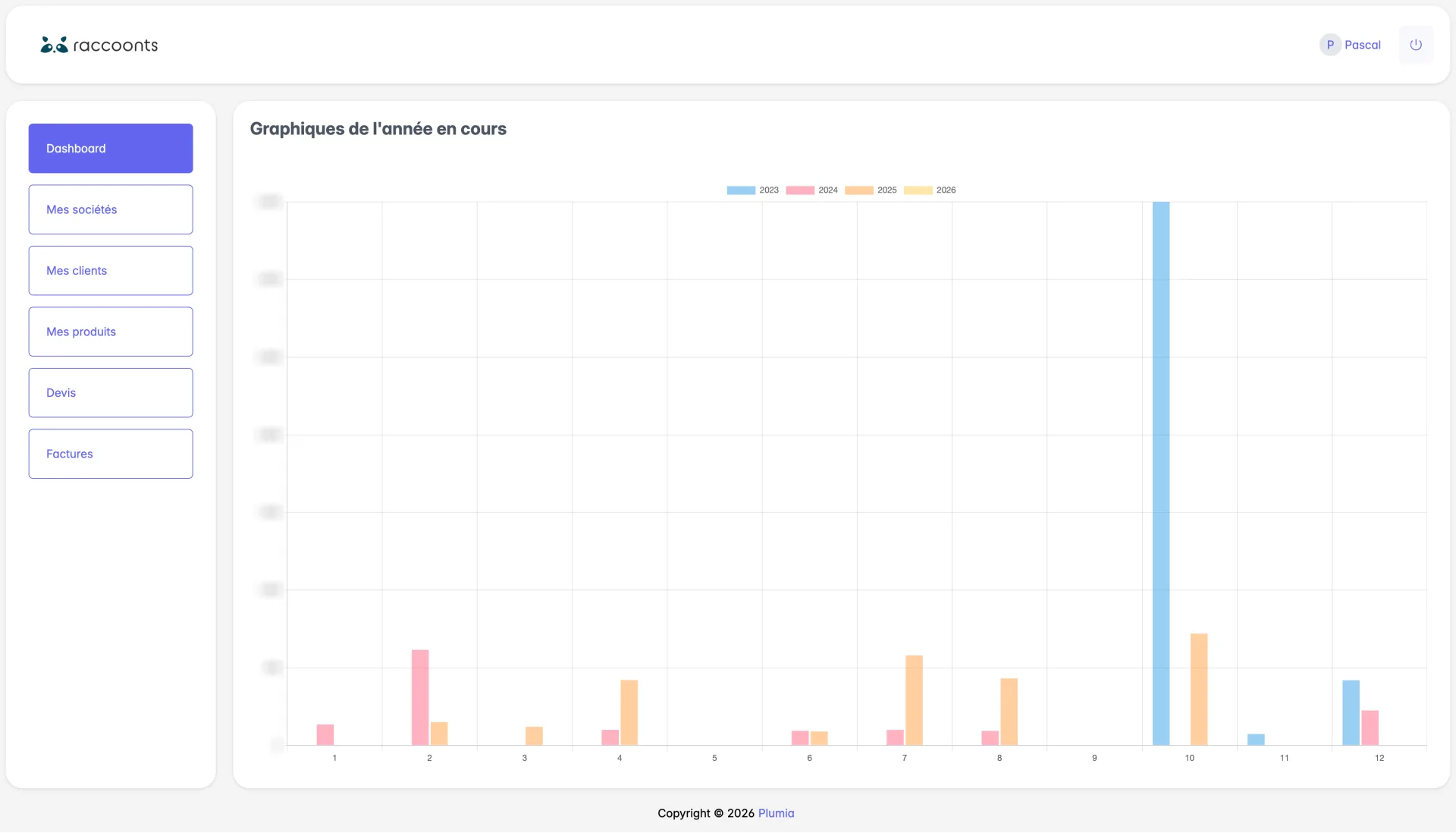This screenshot has width=1456, height=833.
Task: Click Pascal's avatar circle with letter P
Action: [1330, 45]
